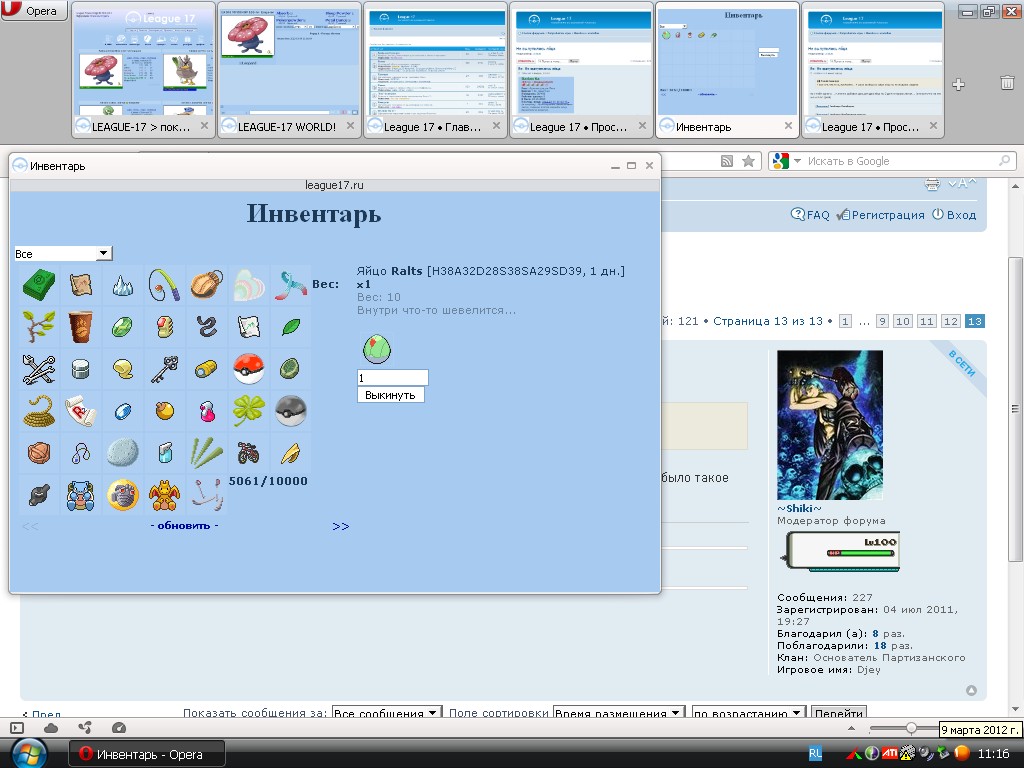Select the single green leaf item
The image size is (1024, 768).
click(x=291, y=327)
